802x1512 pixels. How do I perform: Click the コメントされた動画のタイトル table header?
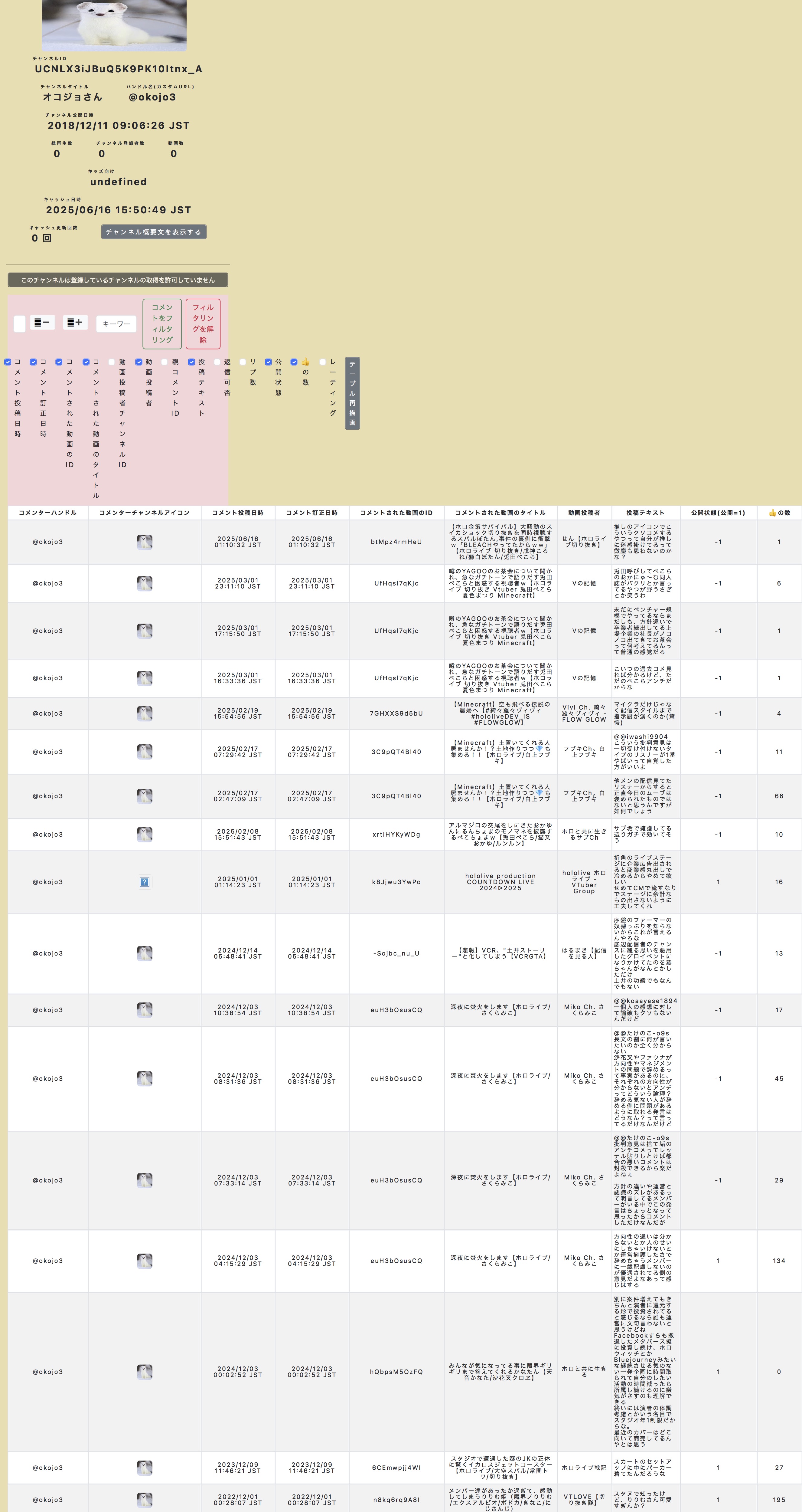(x=500, y=512)
